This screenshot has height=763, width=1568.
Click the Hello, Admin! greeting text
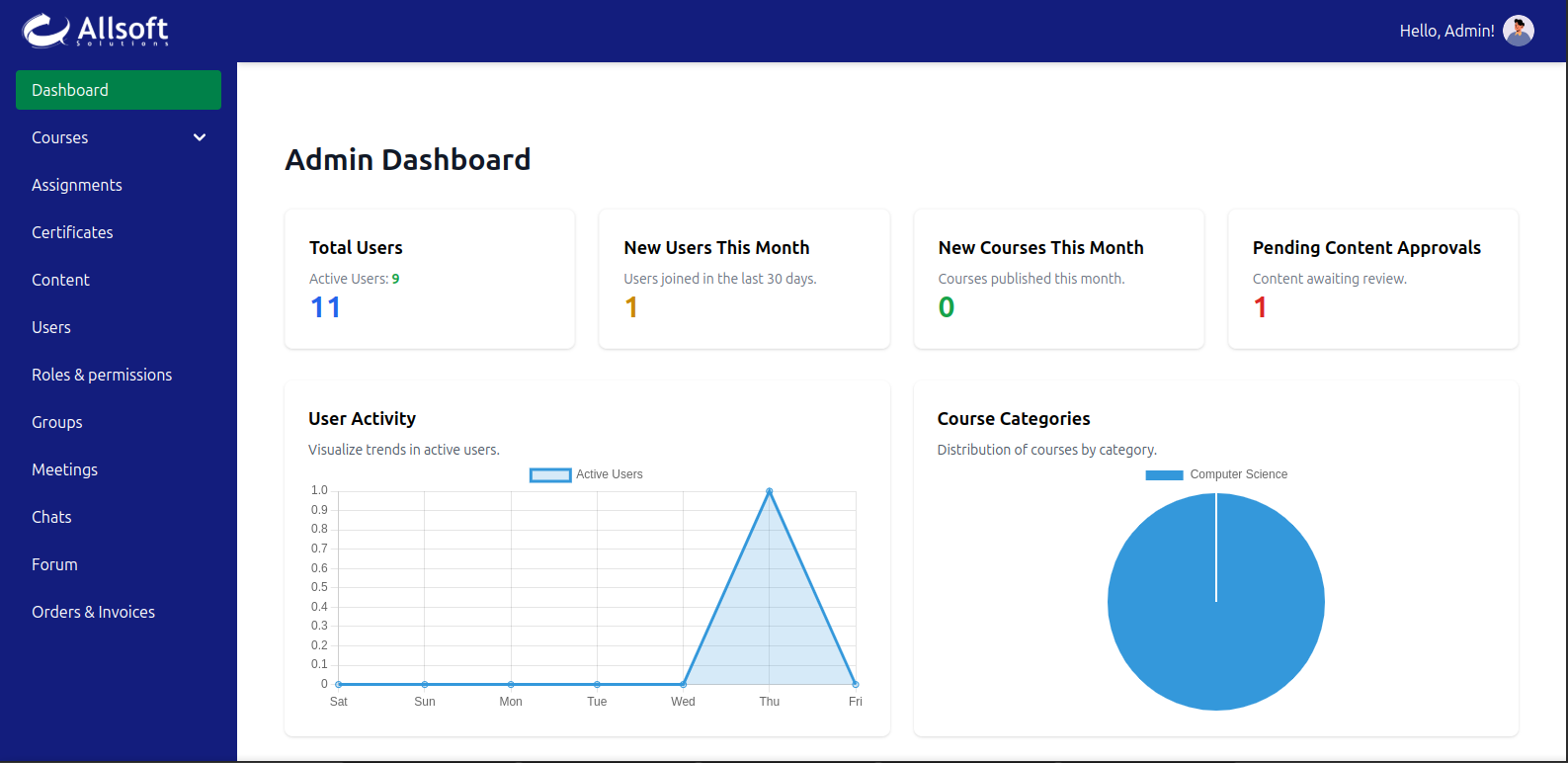(x=1446, y=31)
